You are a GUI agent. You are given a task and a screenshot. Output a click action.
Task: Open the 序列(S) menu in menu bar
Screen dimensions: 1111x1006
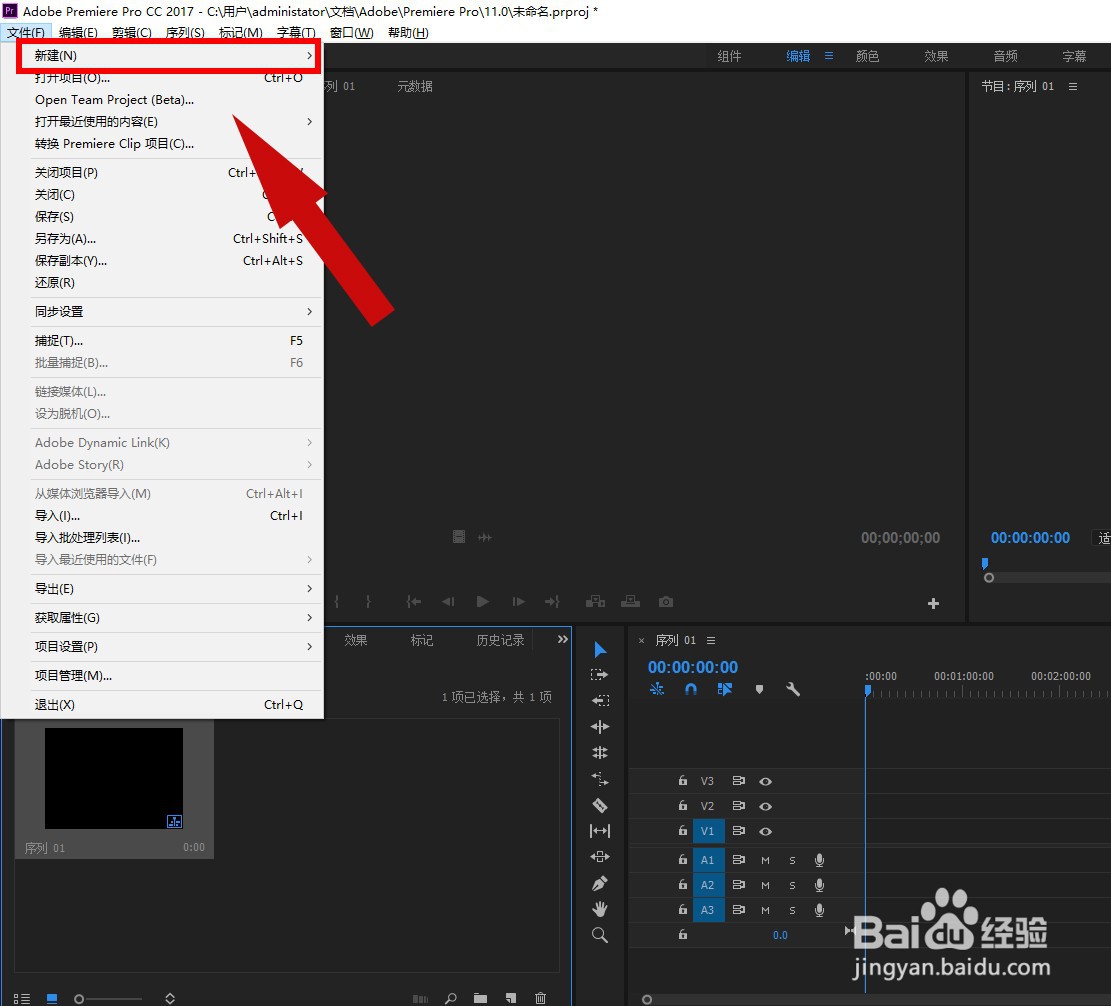click(x=185, y=33)
